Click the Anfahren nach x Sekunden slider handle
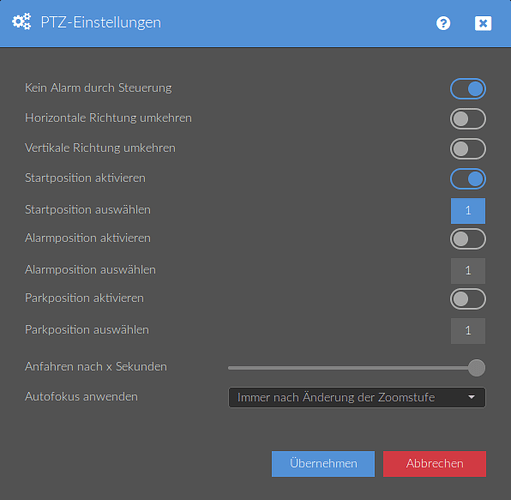 click(476, 368)
